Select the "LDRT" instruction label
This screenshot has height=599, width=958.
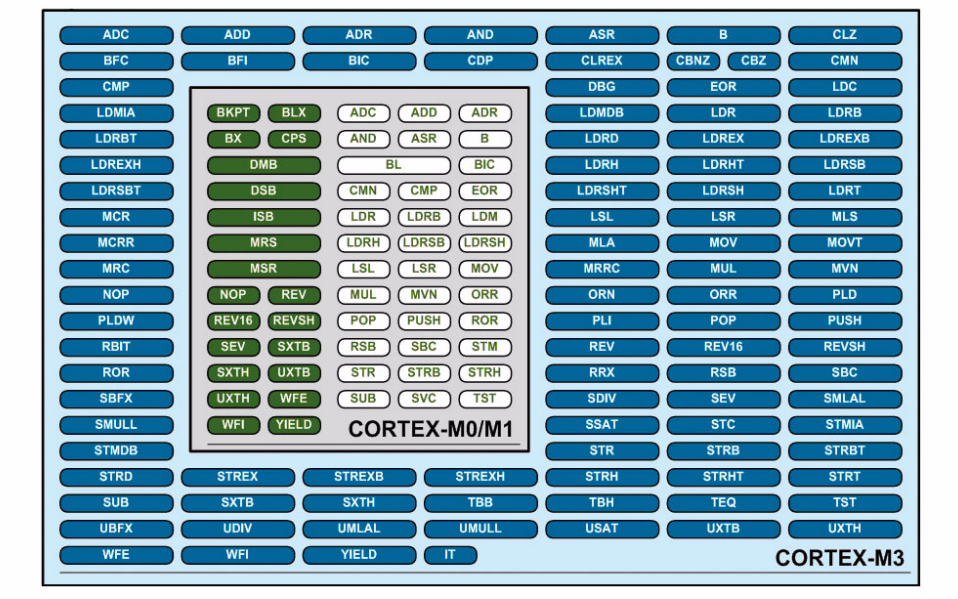(845, 191)
